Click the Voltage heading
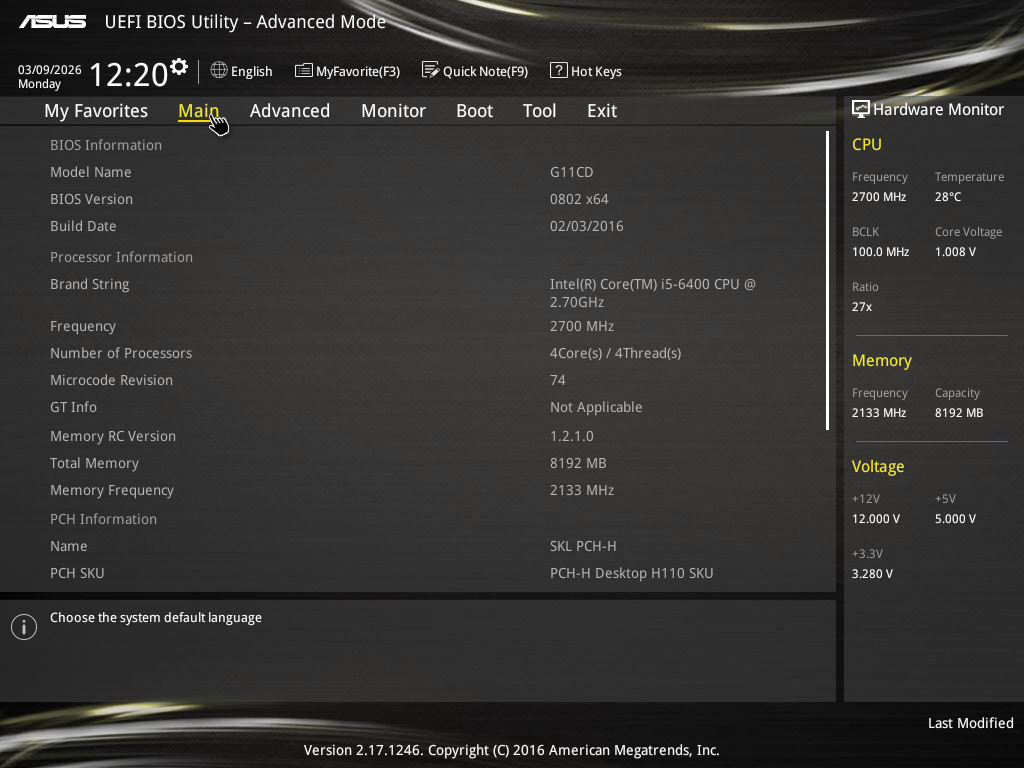1024x768 pixels. [x=878, y=466]
